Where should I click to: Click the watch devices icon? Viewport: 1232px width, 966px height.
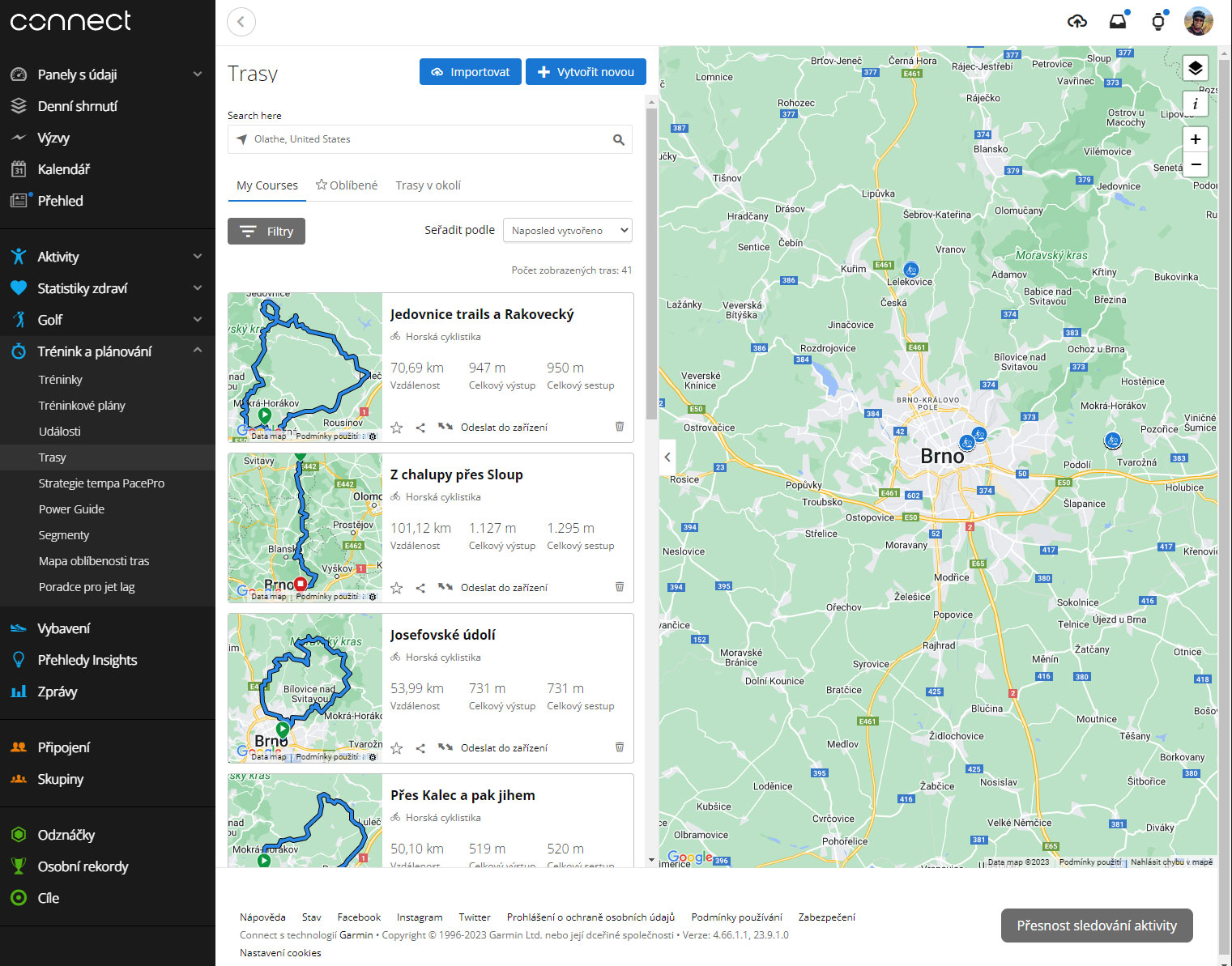pos(1158,22)
